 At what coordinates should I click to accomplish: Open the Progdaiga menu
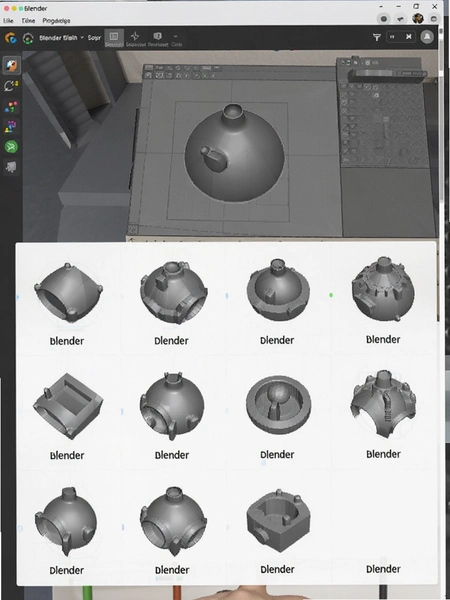coord(56,21)
